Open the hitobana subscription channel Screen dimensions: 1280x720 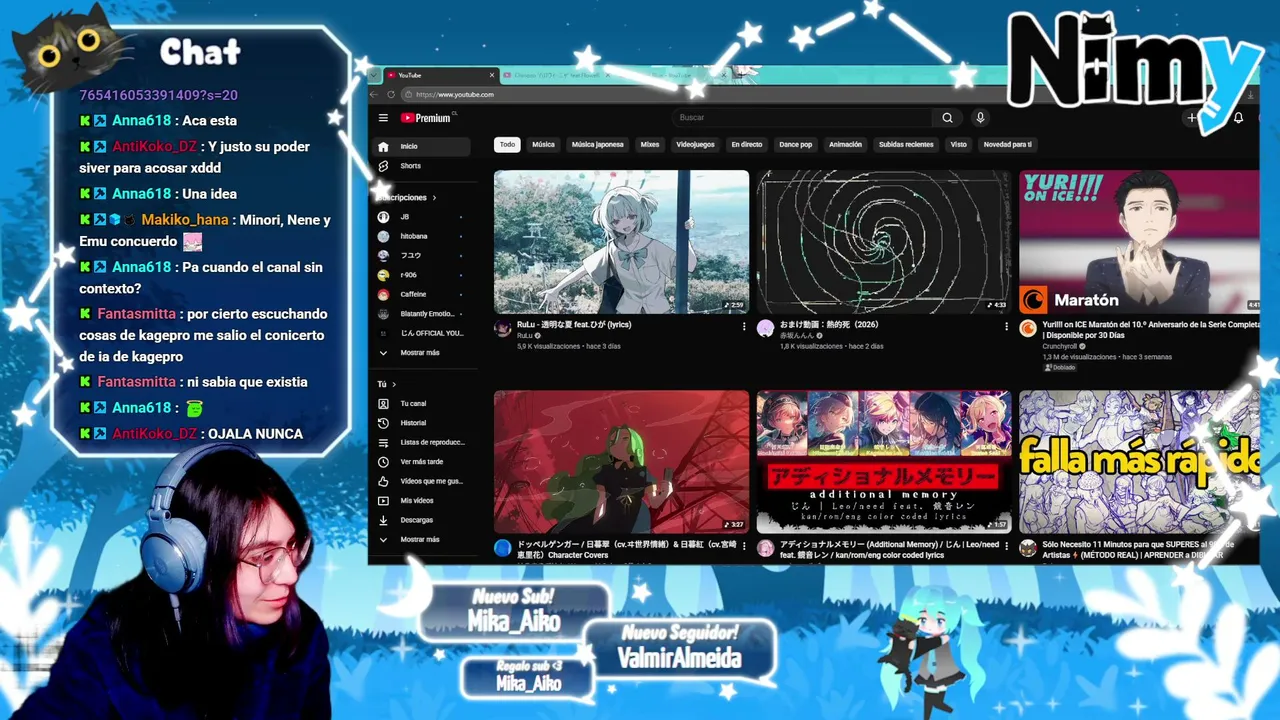[x=422, y=236]
